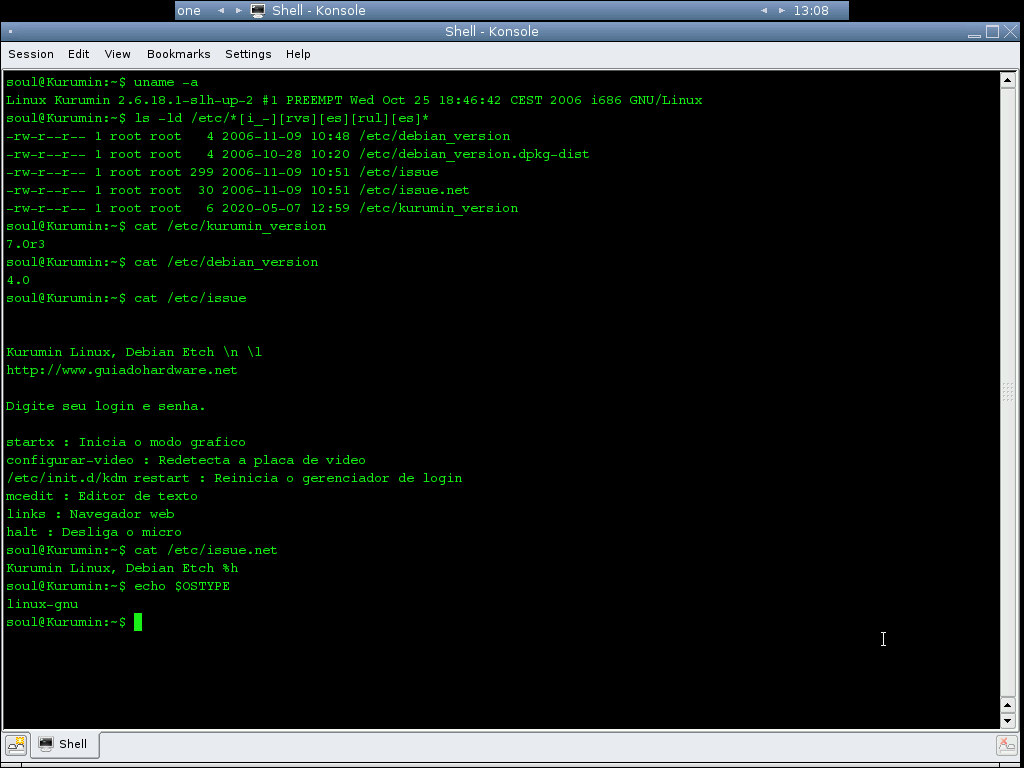Click the cat /etc/issue command line
This screenshot has height=768, width=1024.
click(126, 298)
